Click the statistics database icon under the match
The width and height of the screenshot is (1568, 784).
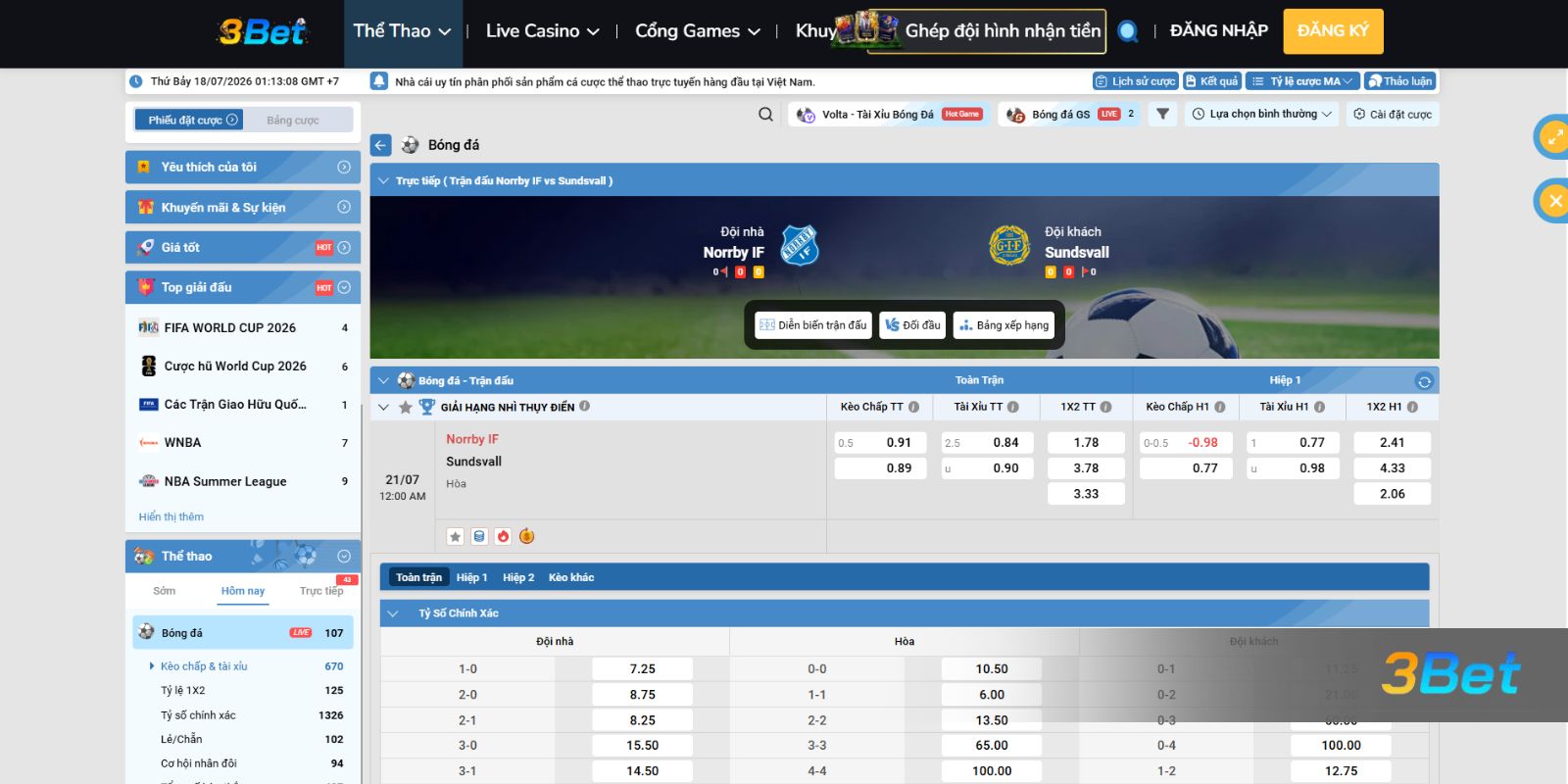click(479, 536)
